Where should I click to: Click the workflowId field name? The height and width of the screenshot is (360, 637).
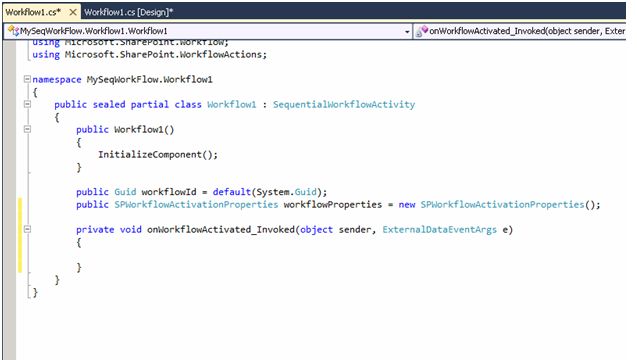click(x=169, y=192)
